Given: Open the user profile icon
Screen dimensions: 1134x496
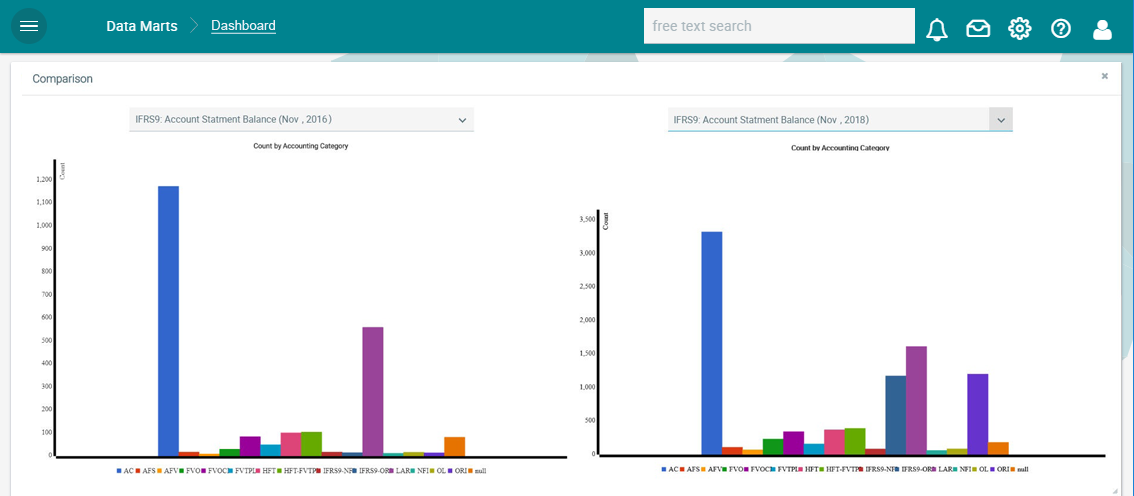Looking at the screenshot, I should pyautogui.click(x=1102, y=29).
